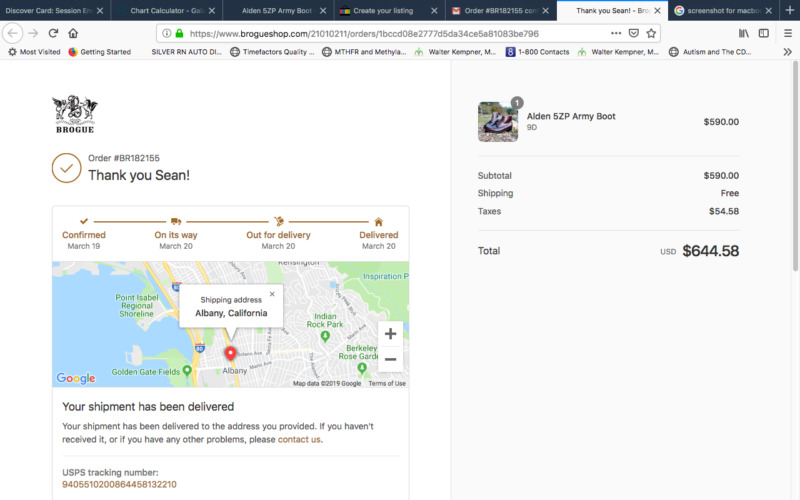800x500 pixels.
Task: Switch to the Create your listing tab
Action: pos(385,10)
